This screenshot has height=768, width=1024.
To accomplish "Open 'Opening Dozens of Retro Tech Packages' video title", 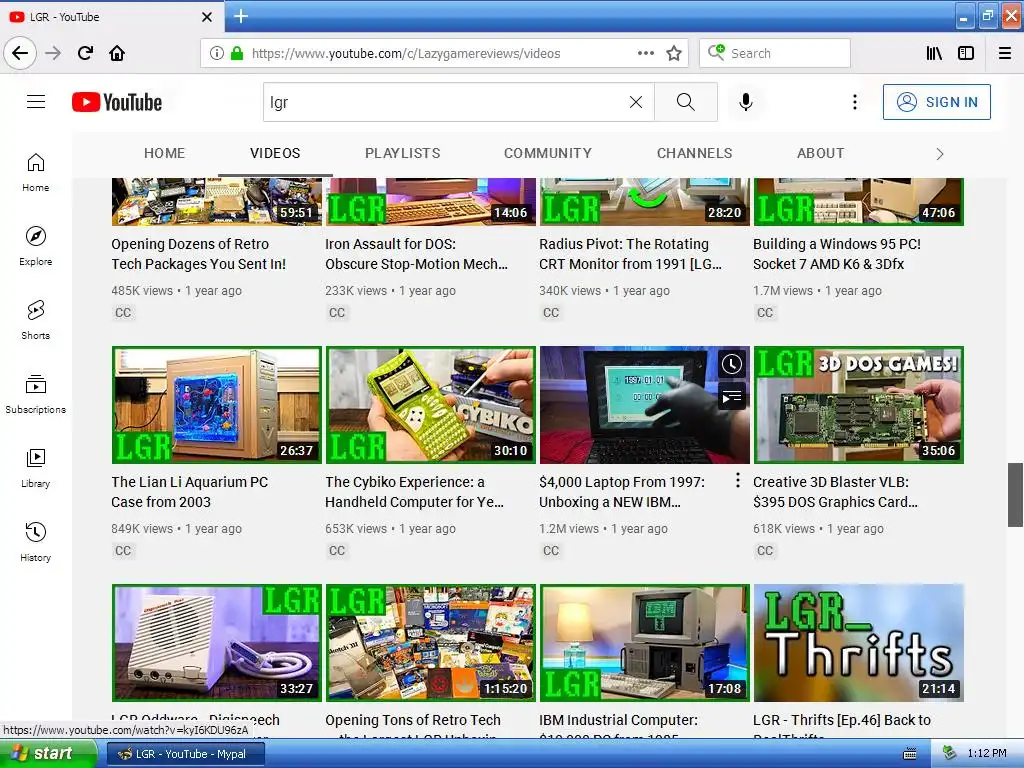I will [x=199, y=254].
